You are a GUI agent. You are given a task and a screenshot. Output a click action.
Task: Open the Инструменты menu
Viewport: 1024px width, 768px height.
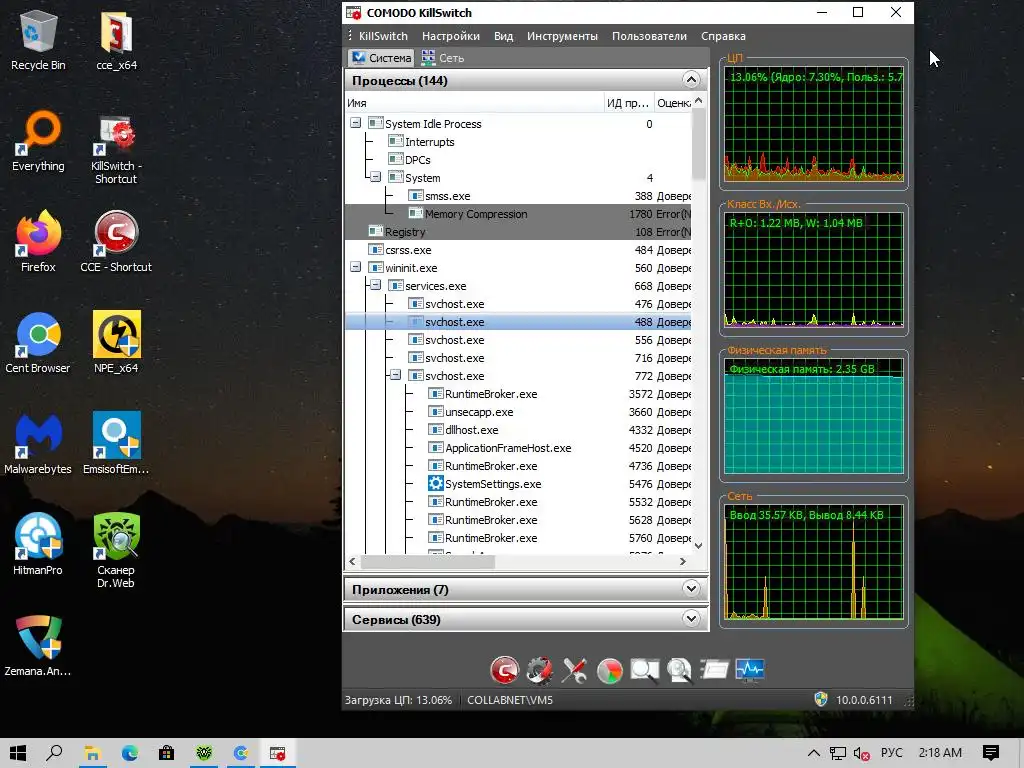click(562, 36)
